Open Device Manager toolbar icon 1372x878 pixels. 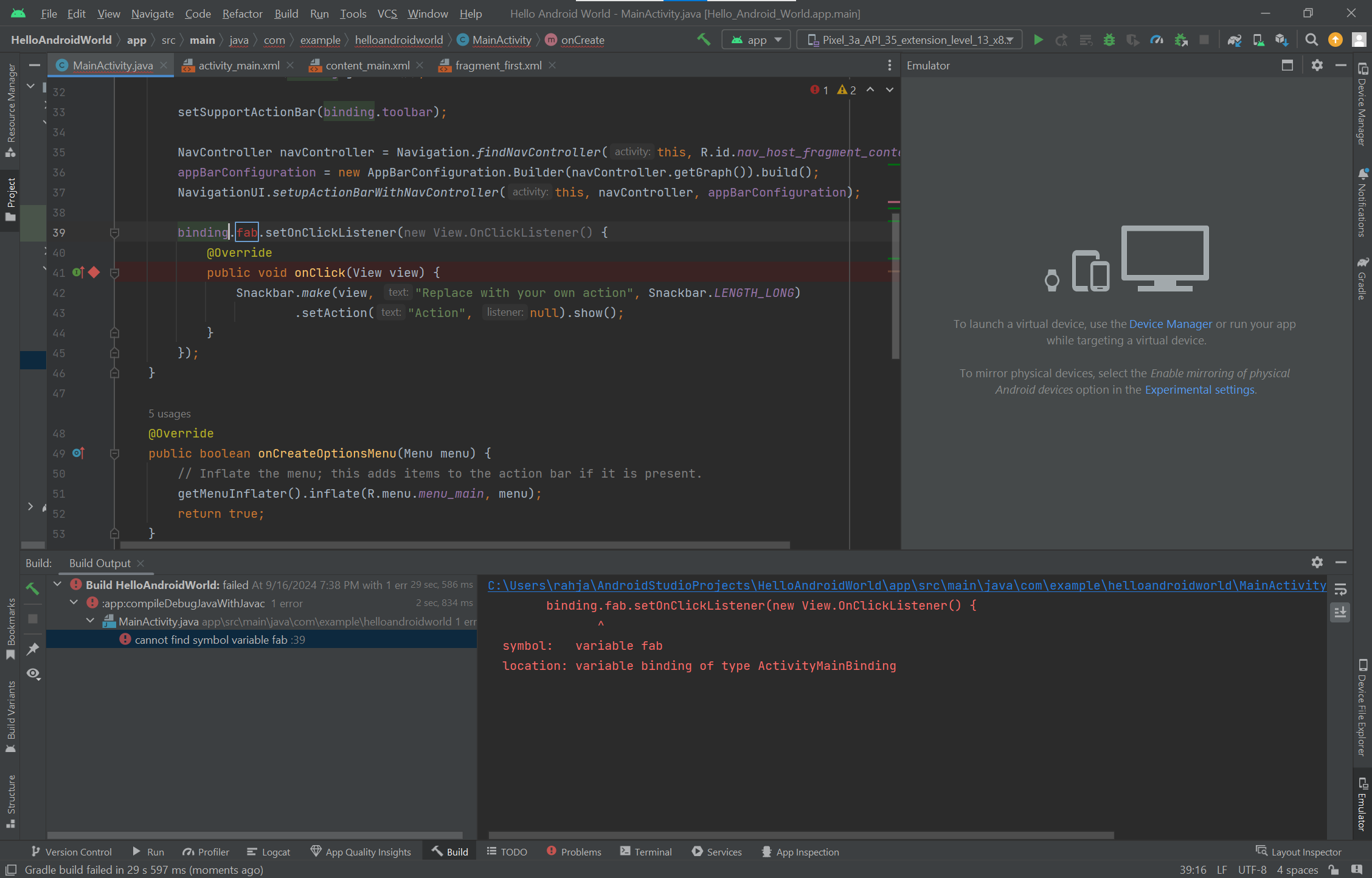pyautogui.click(x=1258, y=40)
